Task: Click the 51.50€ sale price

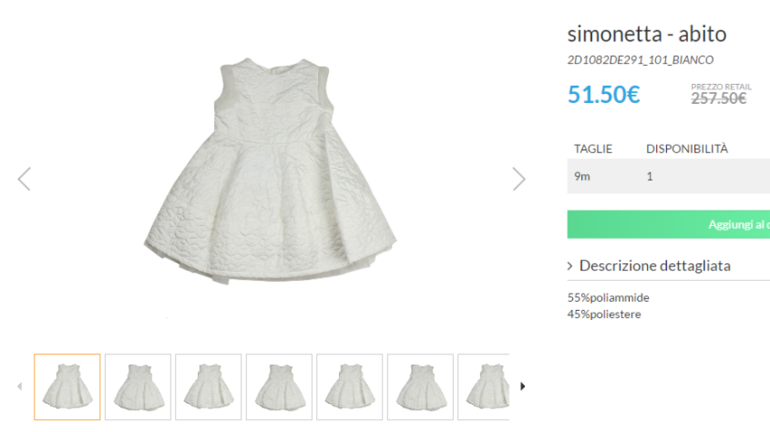Action: [603, 95]
